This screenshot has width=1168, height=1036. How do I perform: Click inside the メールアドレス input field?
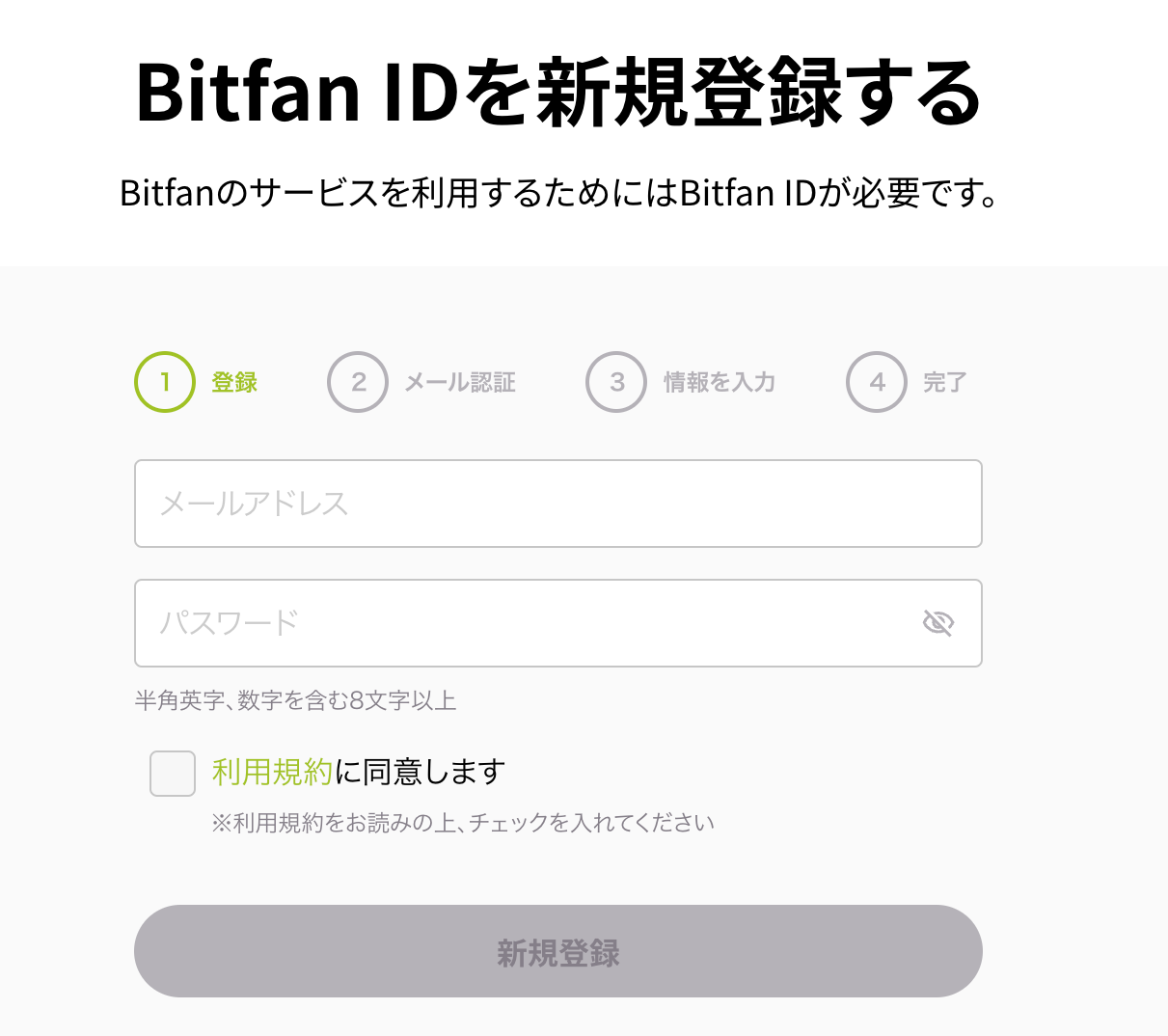point(557,504)
